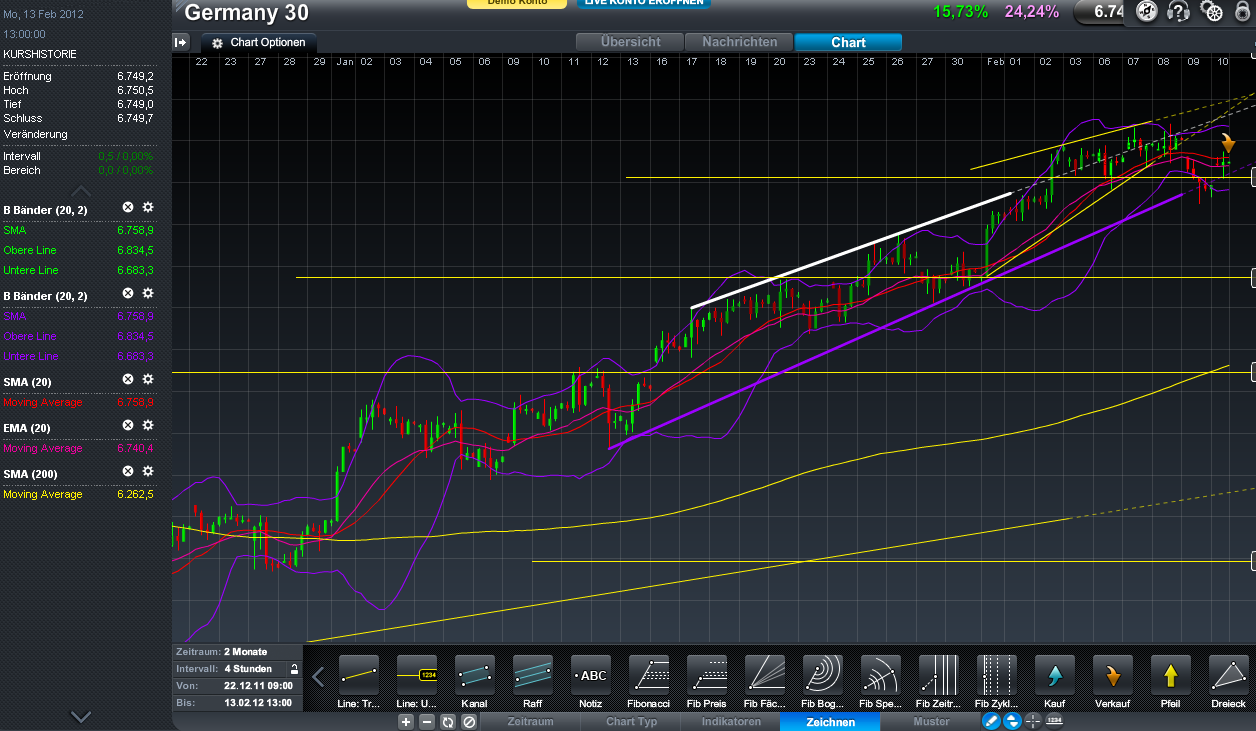Select the Chart tab
The width and height of the screenshot is (1256, 731).
(848, 42)
